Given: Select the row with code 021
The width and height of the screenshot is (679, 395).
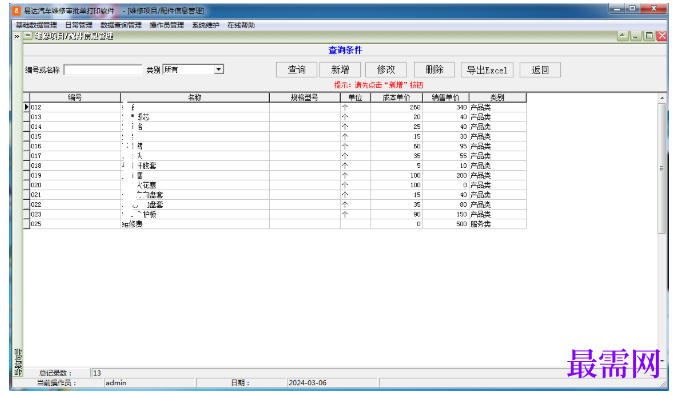Looking at the screenshot, I should point(275,194).
